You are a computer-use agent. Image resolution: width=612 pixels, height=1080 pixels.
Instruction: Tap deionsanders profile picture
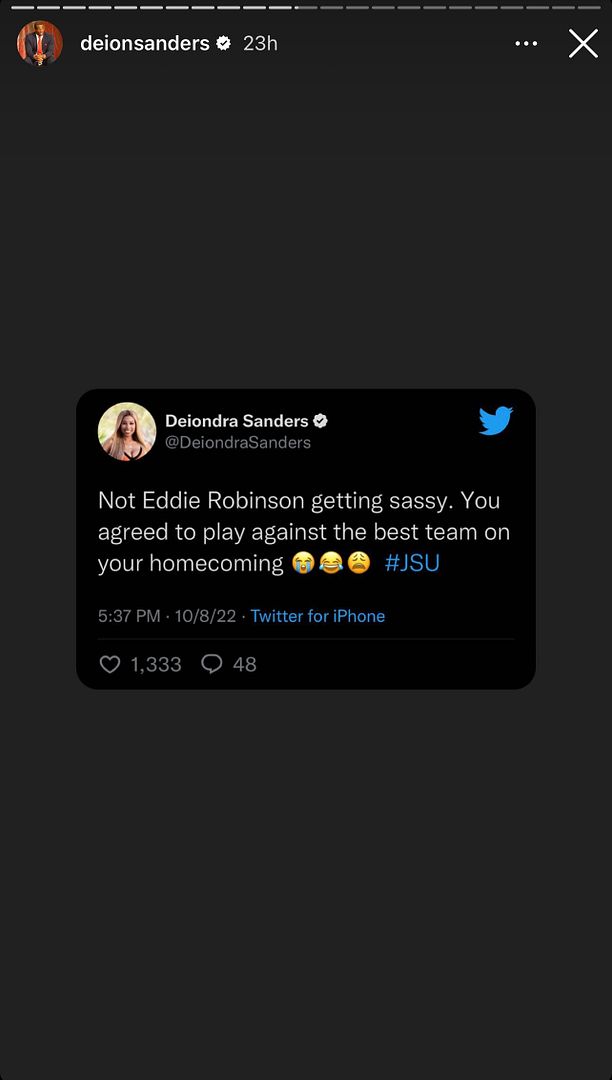40,43
